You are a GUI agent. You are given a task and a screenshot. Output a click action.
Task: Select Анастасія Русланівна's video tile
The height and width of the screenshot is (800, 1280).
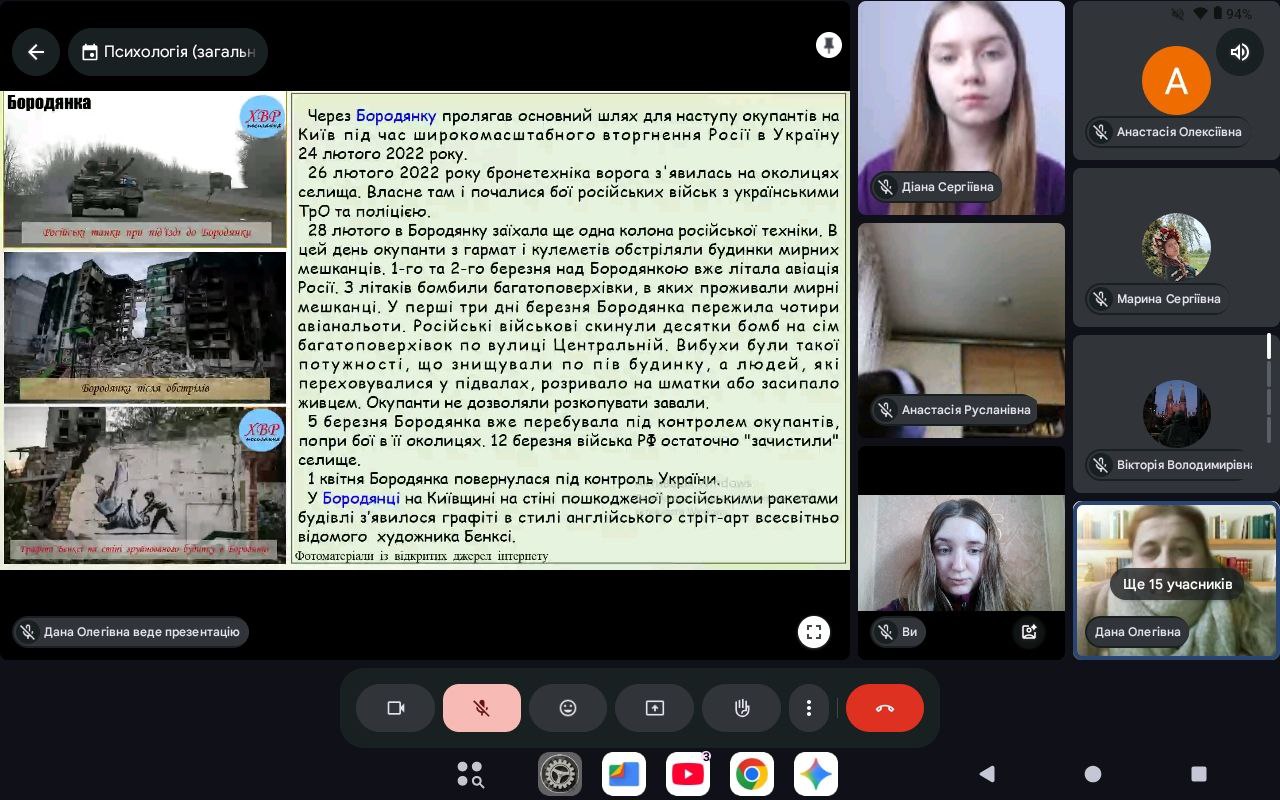click(x=961, y=330)
